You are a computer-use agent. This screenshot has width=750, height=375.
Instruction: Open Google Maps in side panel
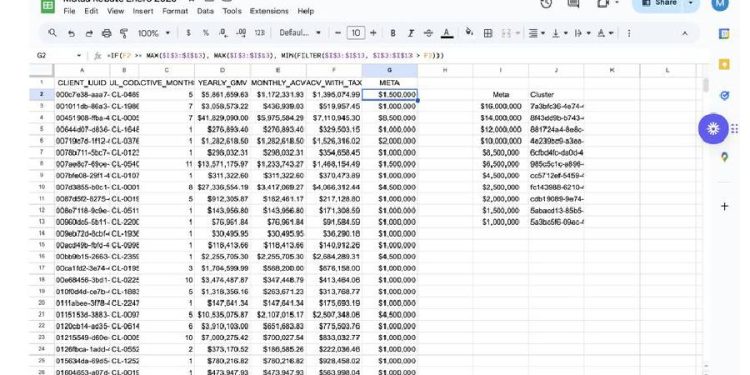[724, 156]
